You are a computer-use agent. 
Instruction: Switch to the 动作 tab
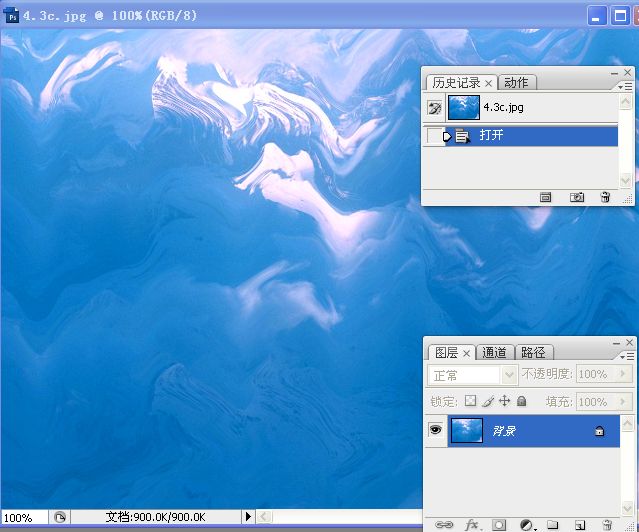coord(516,83)
